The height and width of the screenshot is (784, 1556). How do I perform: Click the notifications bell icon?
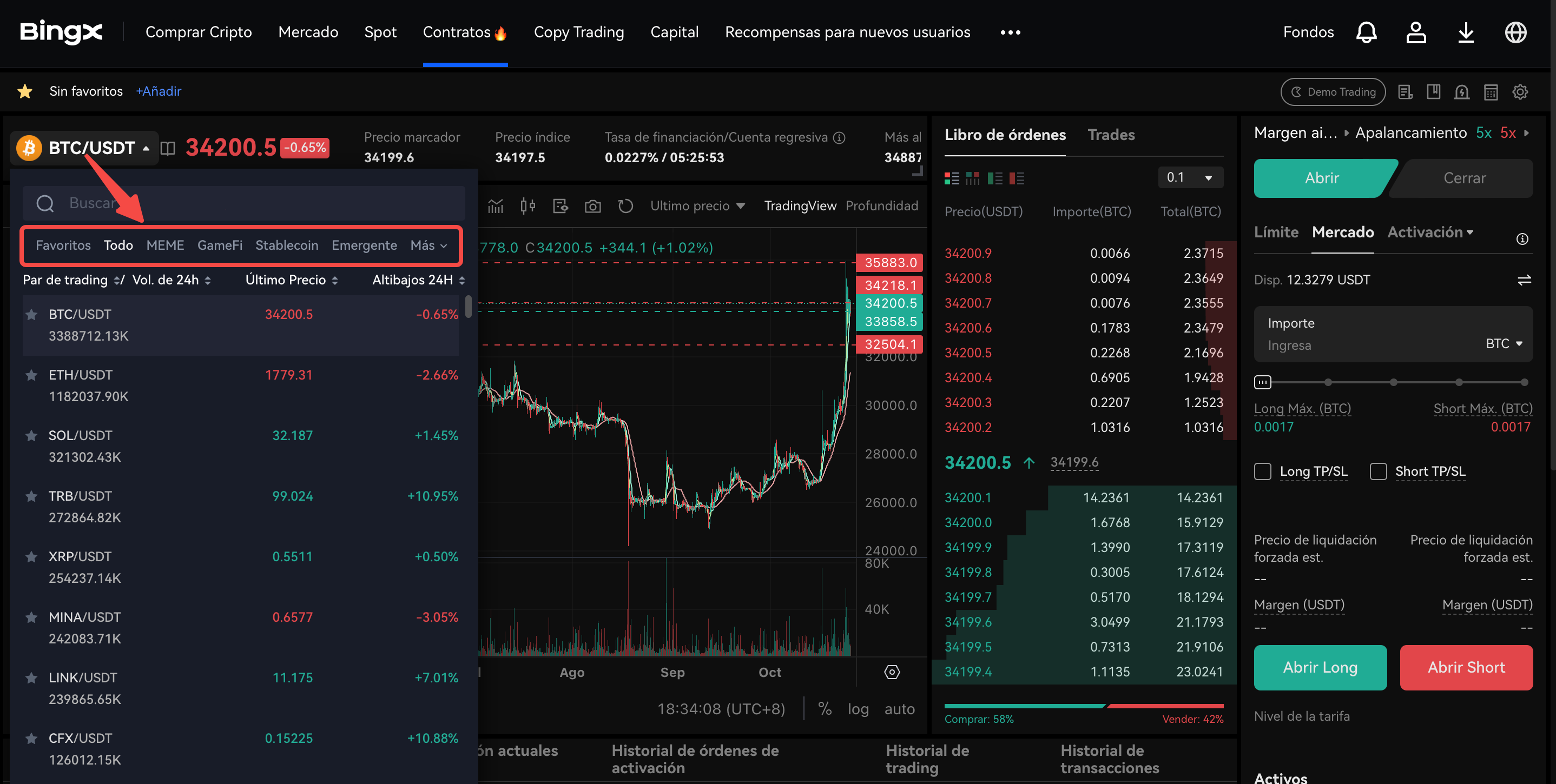coord(1366,32)
